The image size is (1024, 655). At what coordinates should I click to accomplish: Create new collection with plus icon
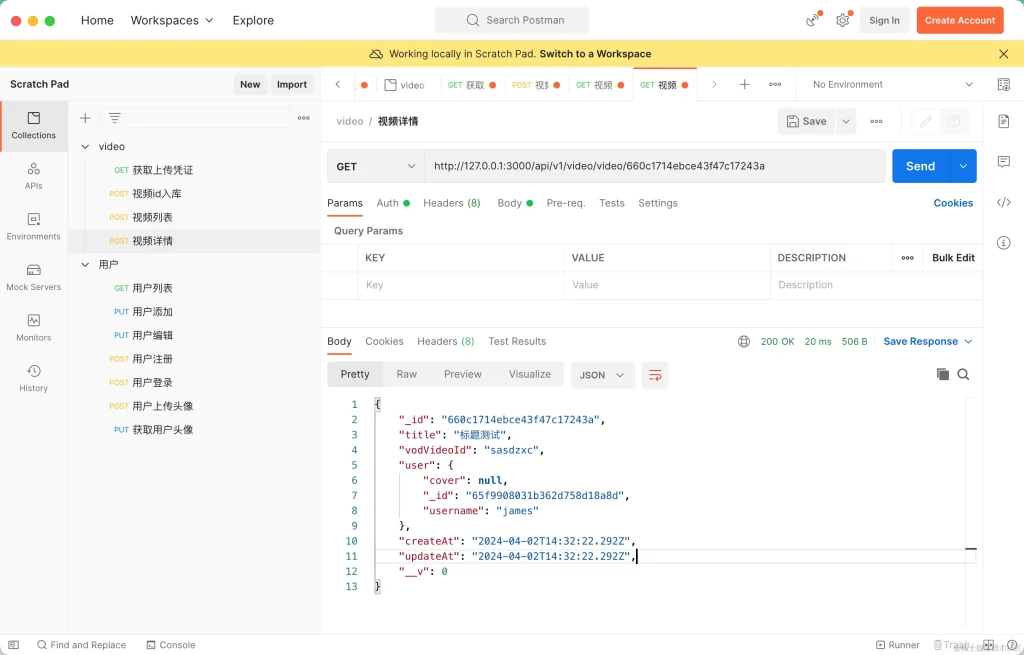[85, 118]
